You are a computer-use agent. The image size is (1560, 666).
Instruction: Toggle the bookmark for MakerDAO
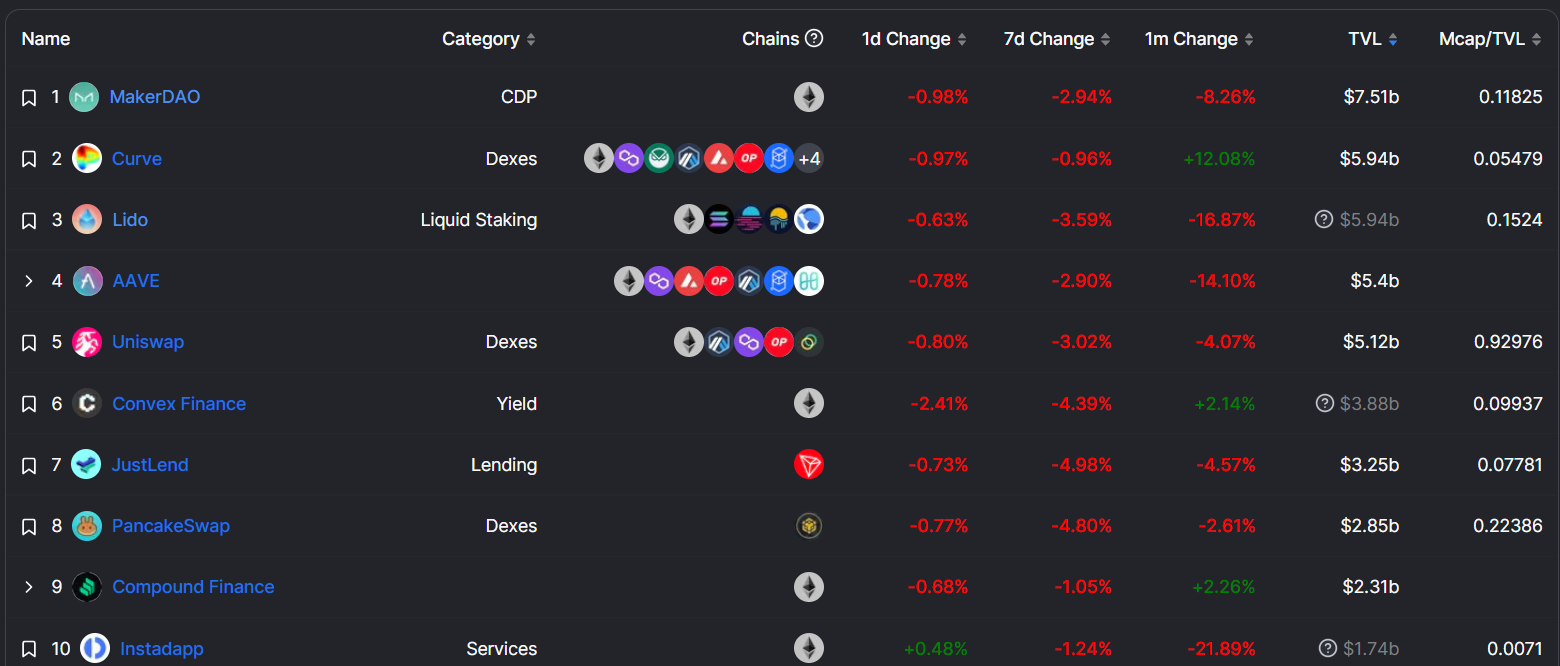pyautogui.click(x=29, y=98)
